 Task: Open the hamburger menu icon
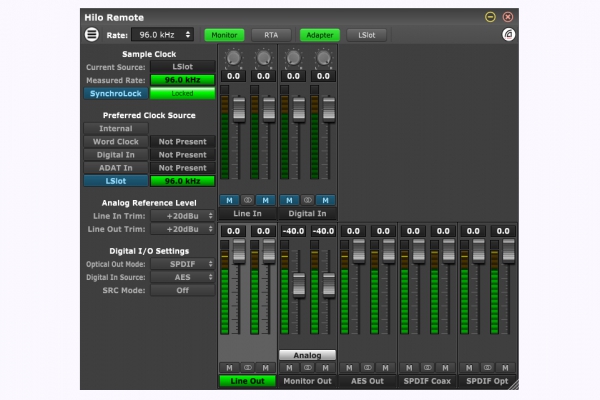[x=92, y=34]
